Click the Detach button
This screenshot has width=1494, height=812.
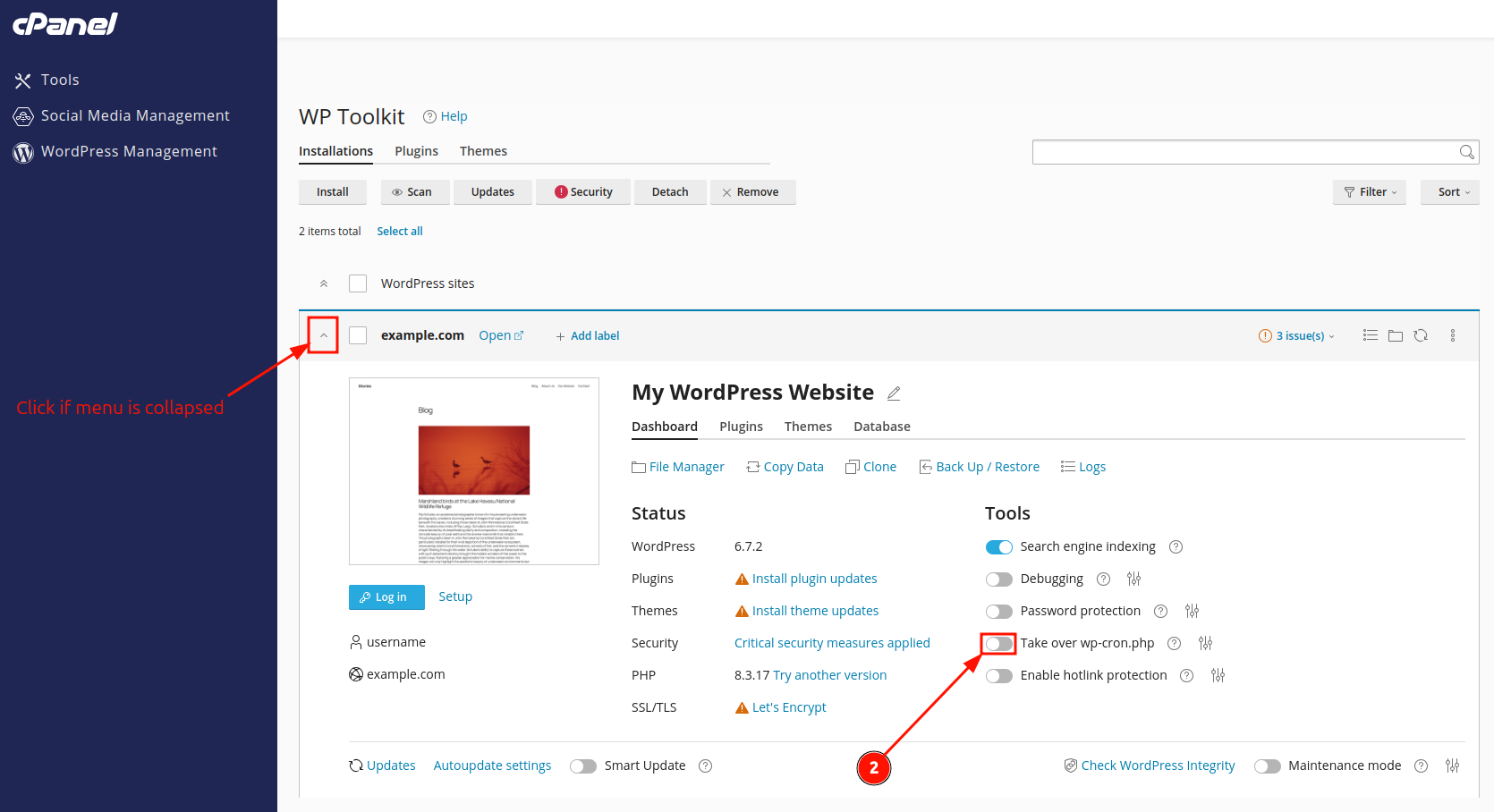tap(670, 192)
